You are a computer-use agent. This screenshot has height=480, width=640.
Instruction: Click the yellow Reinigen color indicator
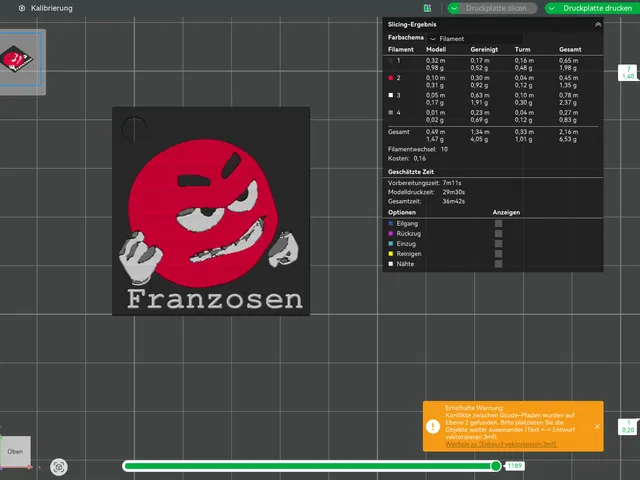click(x=391, y=254)
